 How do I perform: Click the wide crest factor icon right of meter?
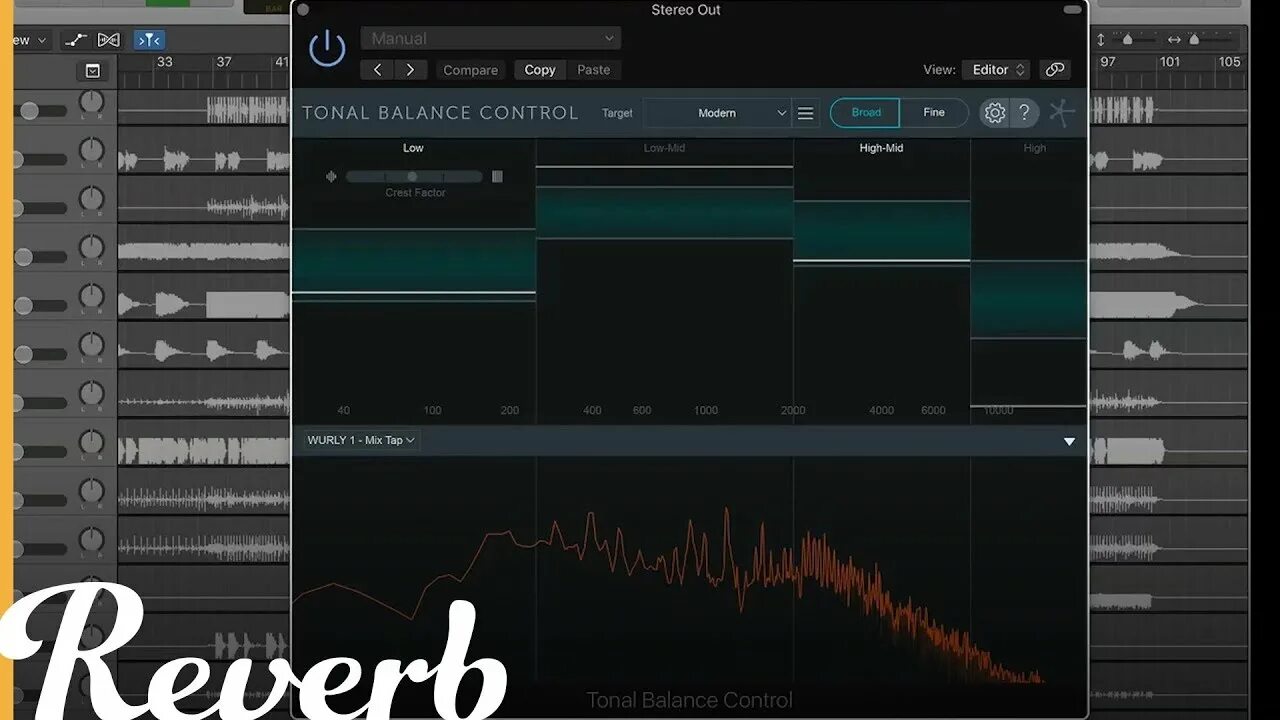[x=497, y=177]
